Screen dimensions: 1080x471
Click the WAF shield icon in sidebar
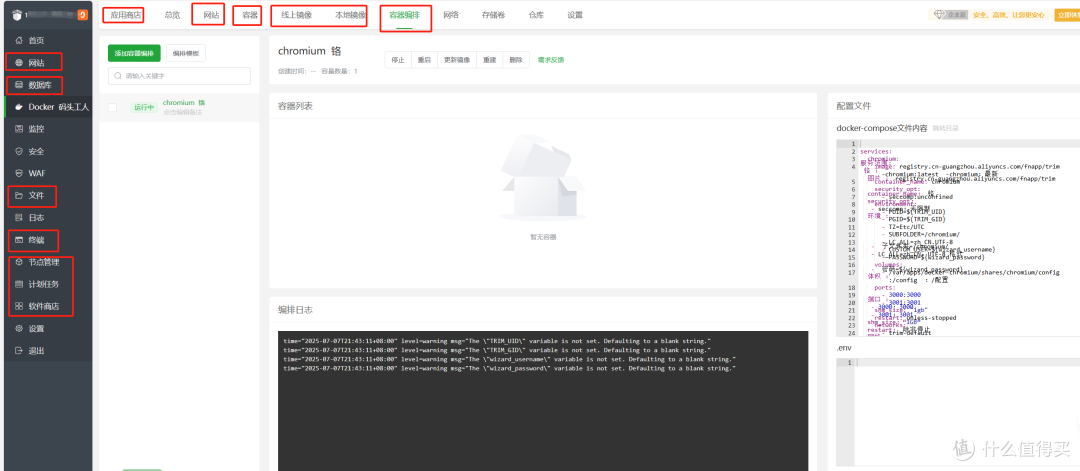coord(19,174)
